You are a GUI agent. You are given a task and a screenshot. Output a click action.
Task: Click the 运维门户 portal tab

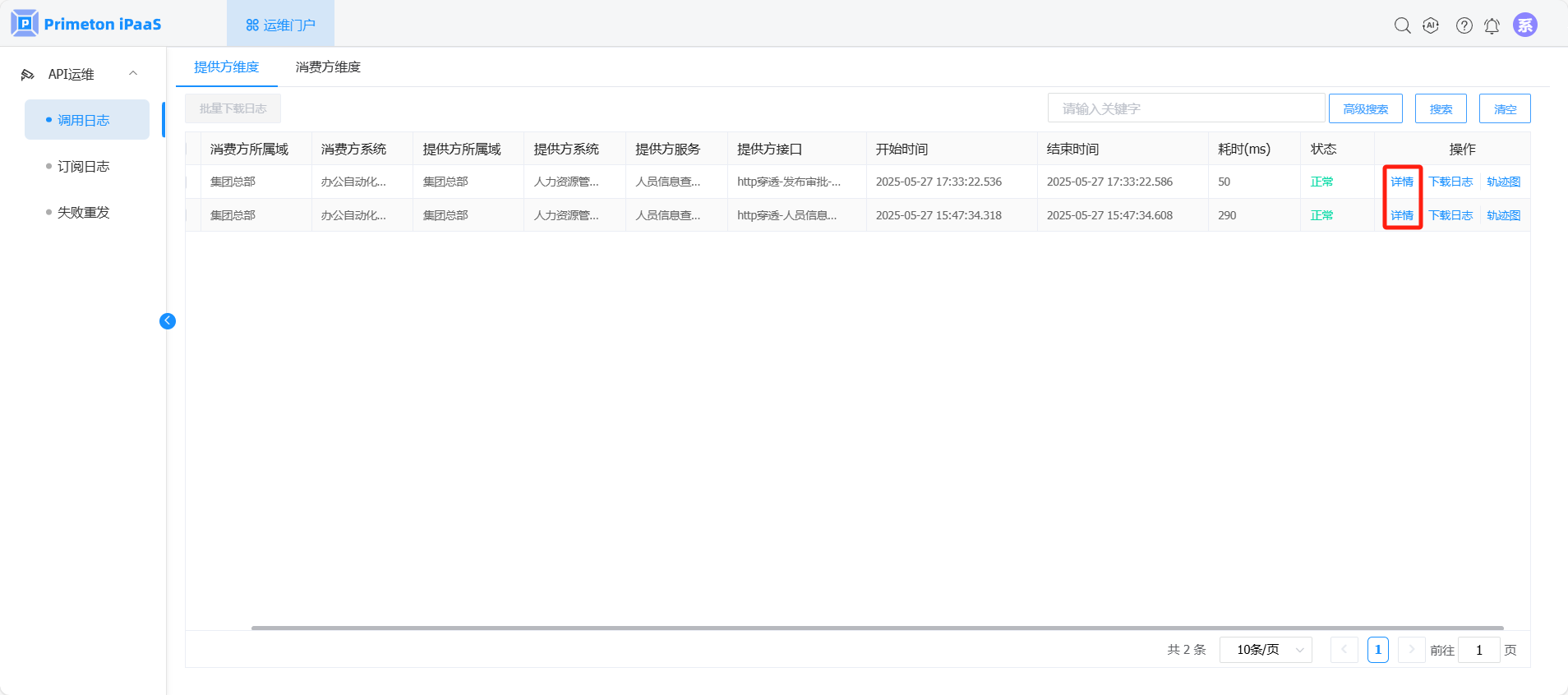280,25
